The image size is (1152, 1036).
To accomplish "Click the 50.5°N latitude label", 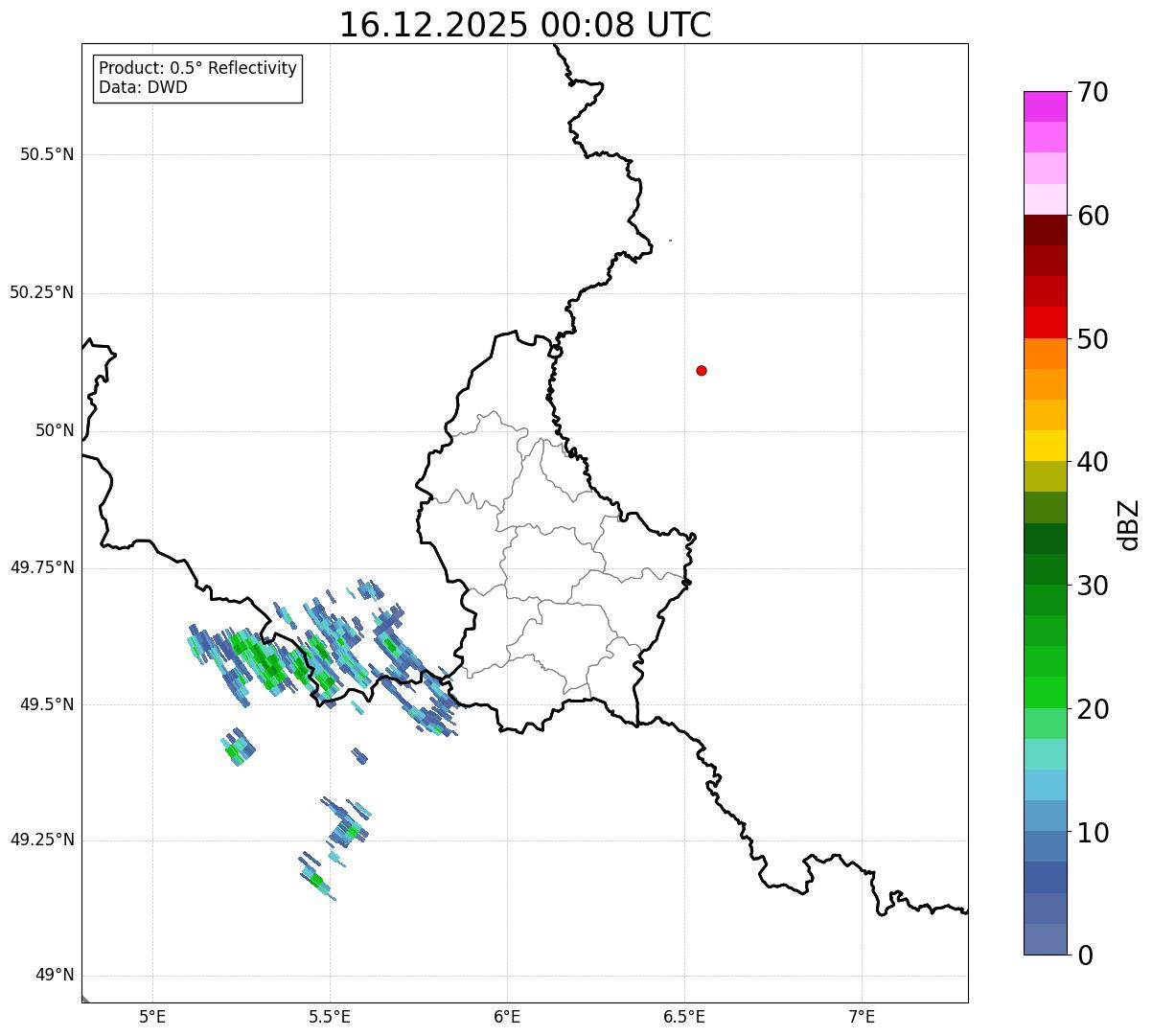I will [46, 154].
